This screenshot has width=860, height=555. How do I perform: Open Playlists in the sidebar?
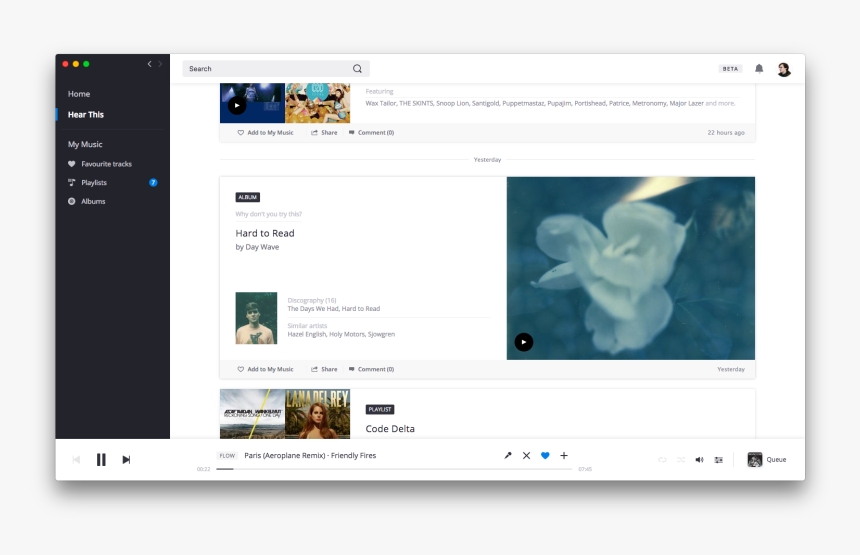coord(94,183)
